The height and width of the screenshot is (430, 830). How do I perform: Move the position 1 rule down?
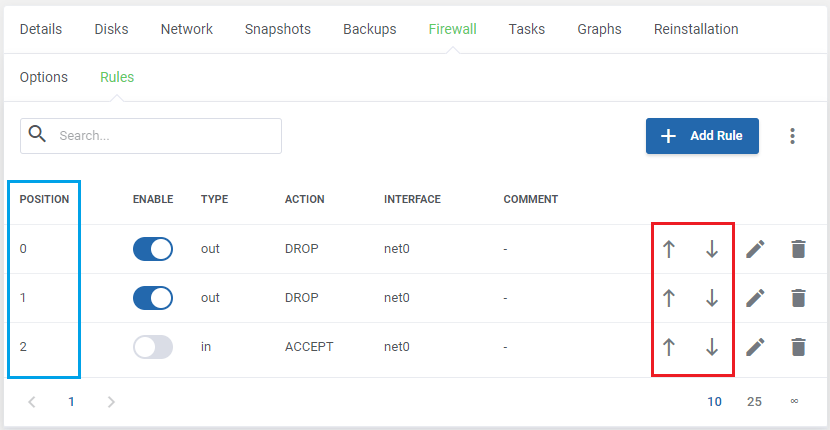712,298
